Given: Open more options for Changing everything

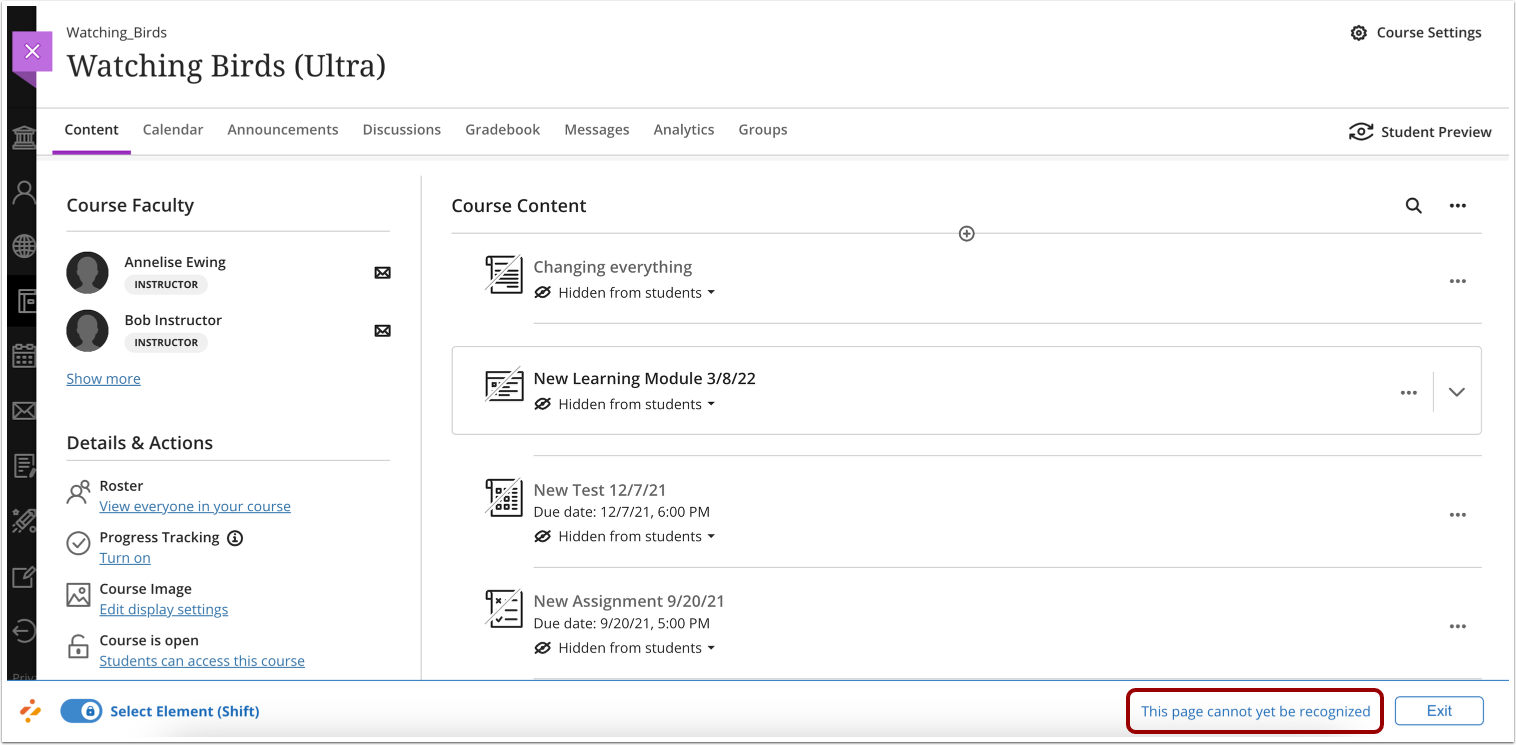Looking at the screenshot, I should [1458, 281].
